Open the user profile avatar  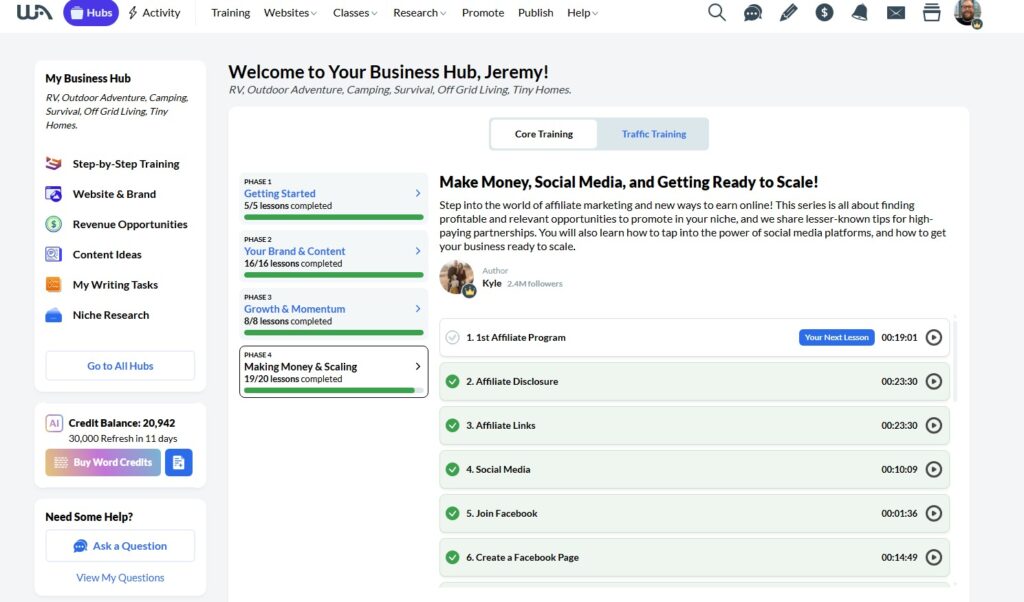(x=968, y=13)
